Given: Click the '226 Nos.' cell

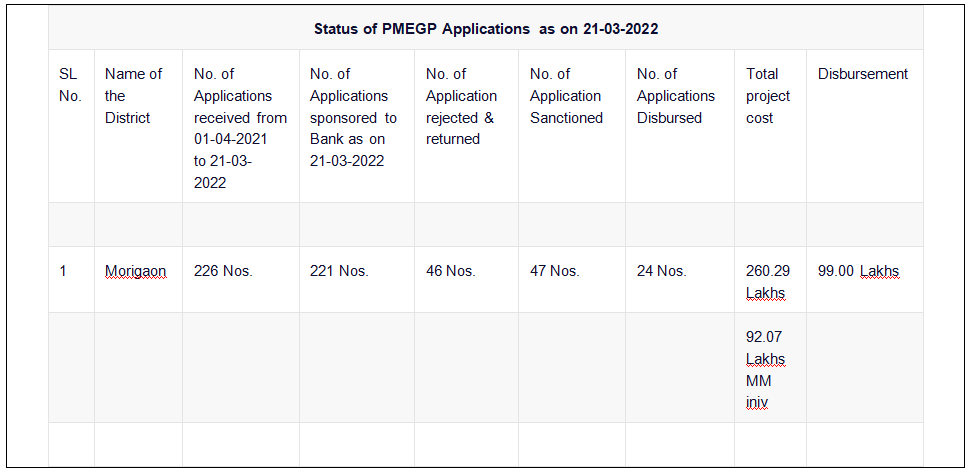Looking at the screenshot, I should coord(241,279).
